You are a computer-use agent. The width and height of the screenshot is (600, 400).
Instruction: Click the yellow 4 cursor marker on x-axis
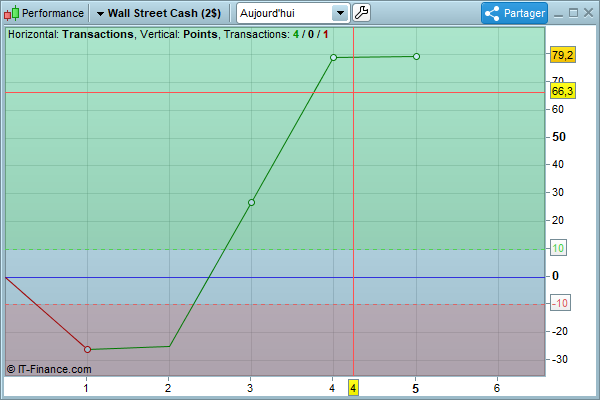pos(353,388)
